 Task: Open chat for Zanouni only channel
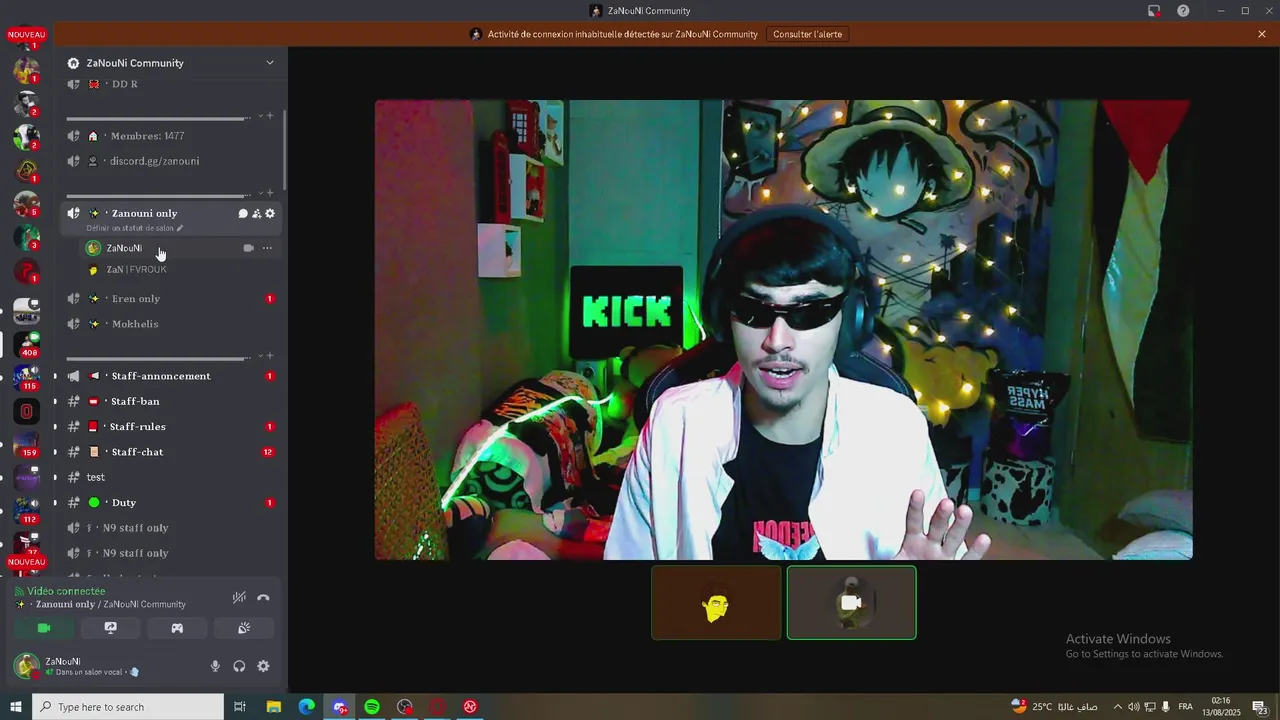(x=243, y=213)
